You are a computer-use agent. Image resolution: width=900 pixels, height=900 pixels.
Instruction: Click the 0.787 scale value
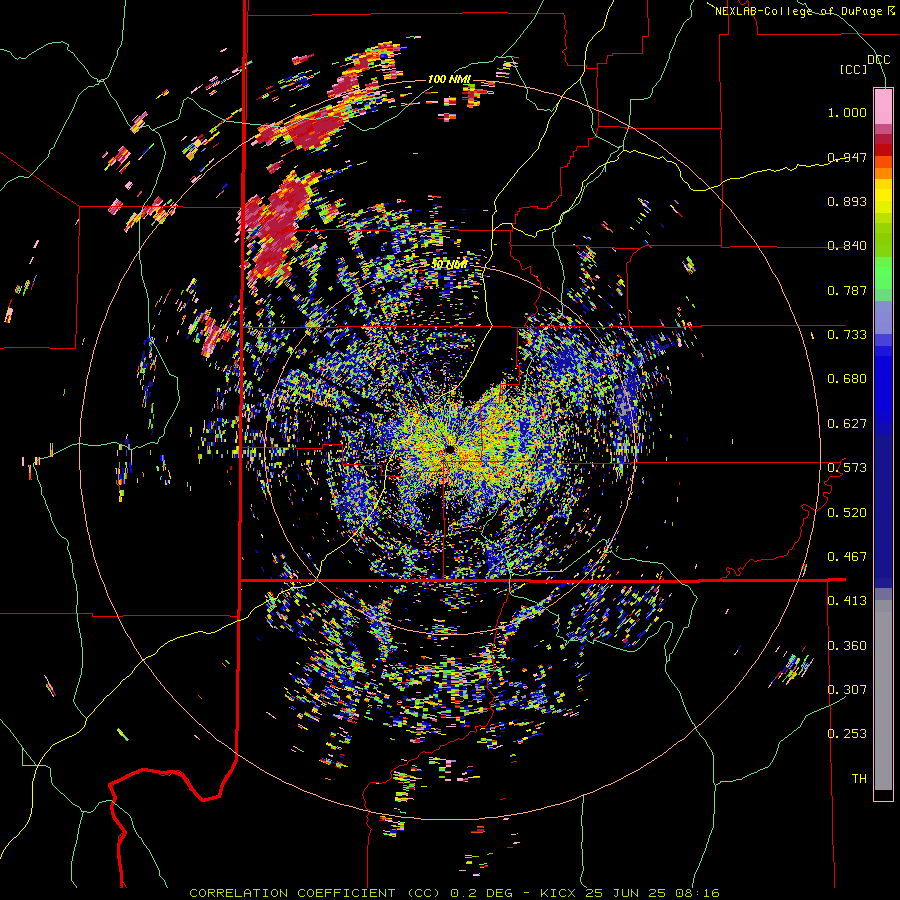(847, 290)
